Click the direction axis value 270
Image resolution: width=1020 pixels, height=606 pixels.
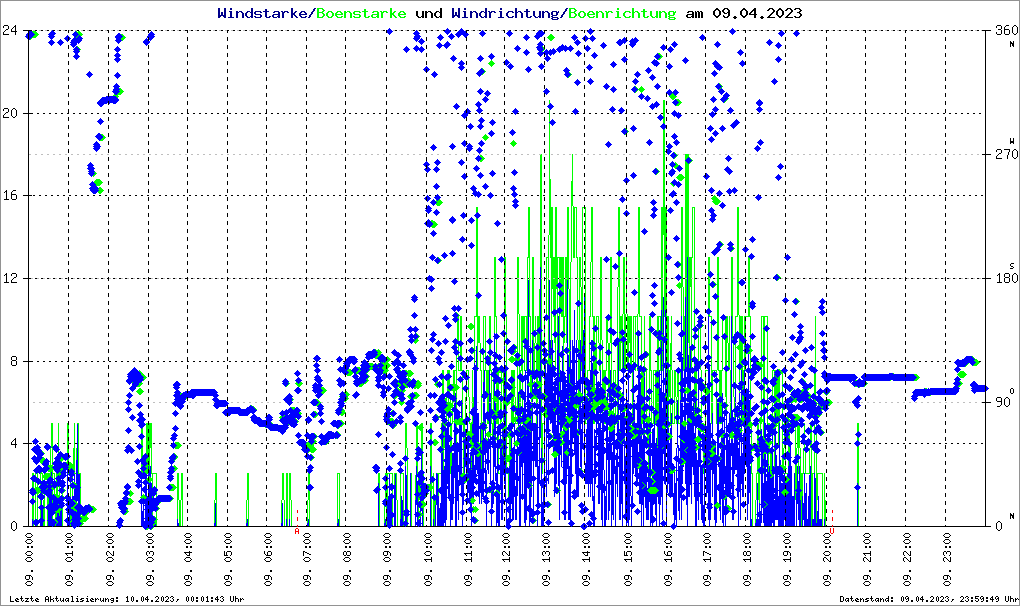click(1006, 154)
